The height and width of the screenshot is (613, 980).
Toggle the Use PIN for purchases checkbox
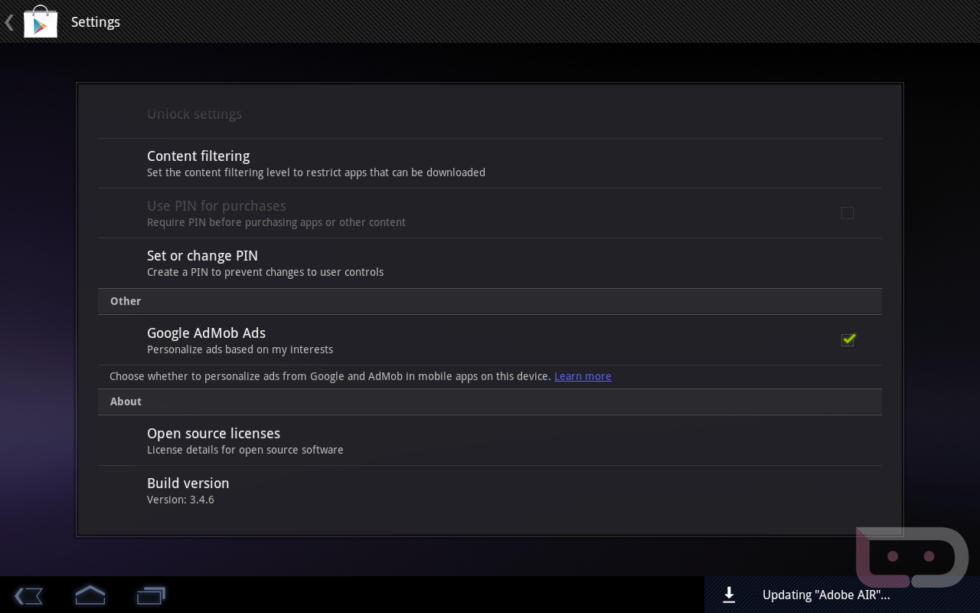[847, 213]
